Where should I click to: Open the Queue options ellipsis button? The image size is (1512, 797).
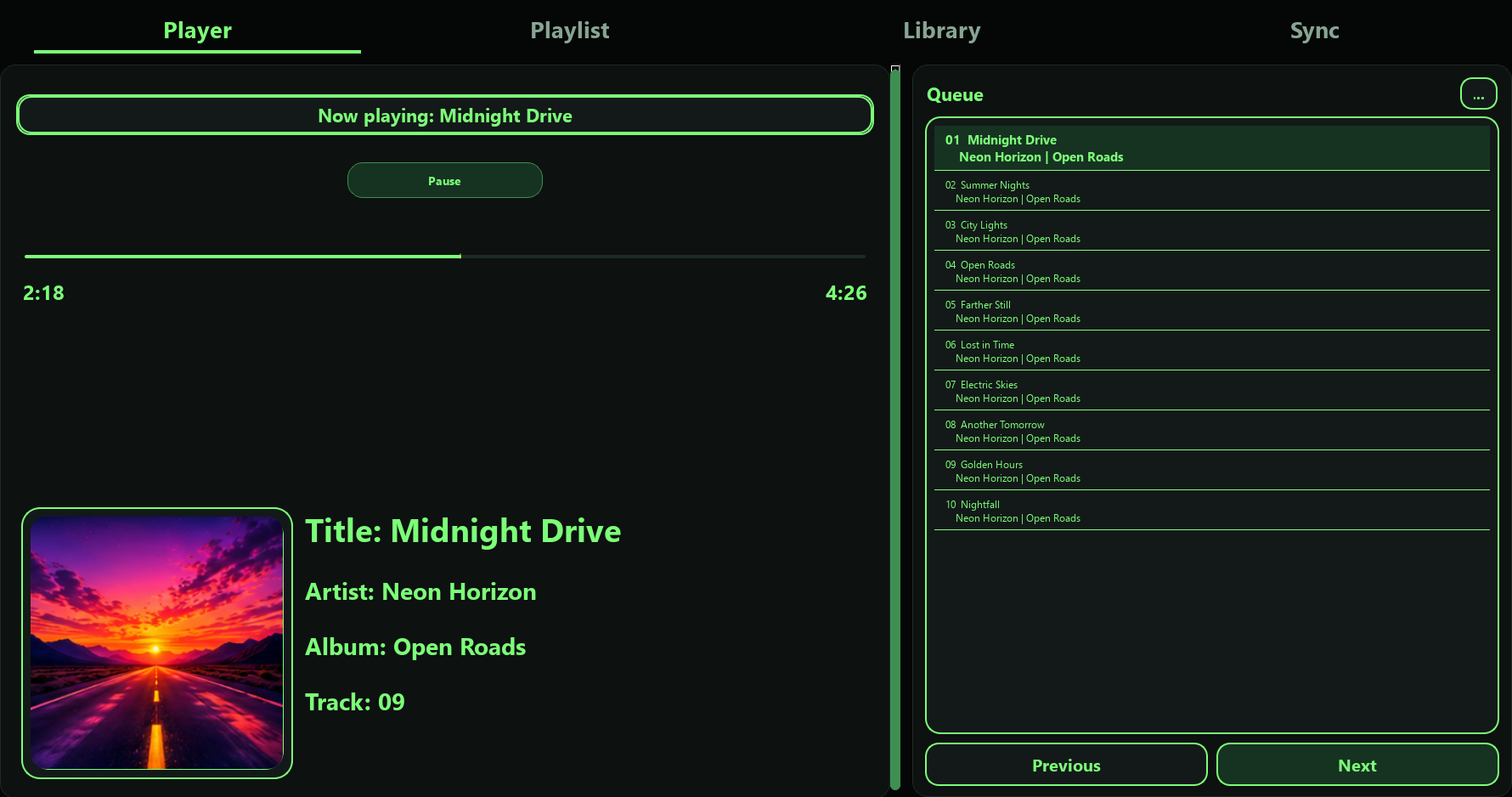pos(1478,94)
